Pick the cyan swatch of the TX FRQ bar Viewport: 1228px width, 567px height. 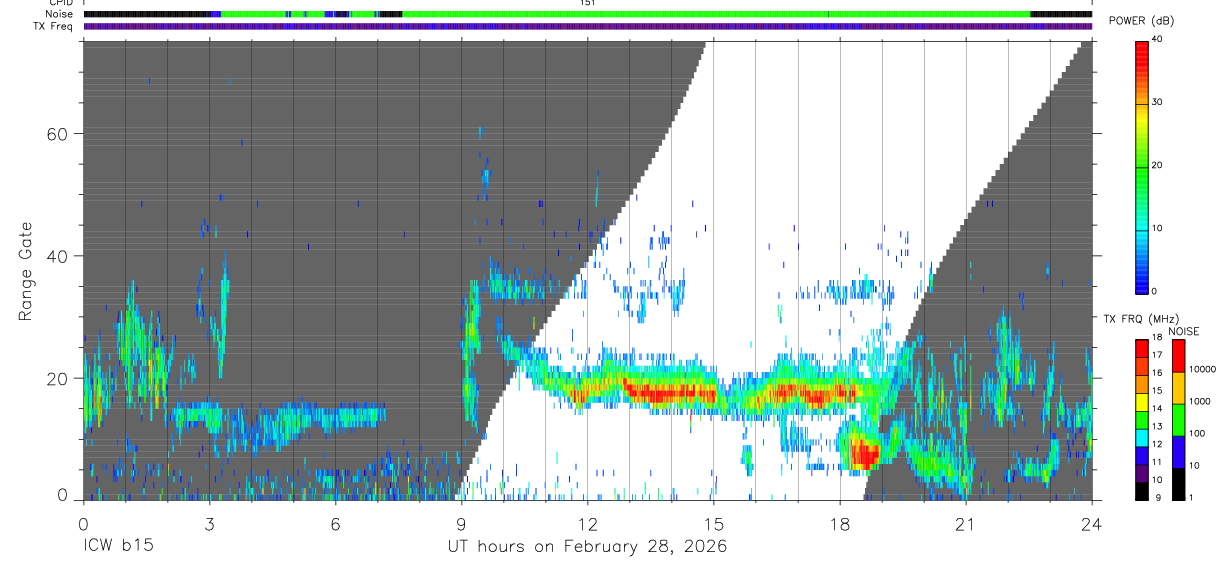1142,437
